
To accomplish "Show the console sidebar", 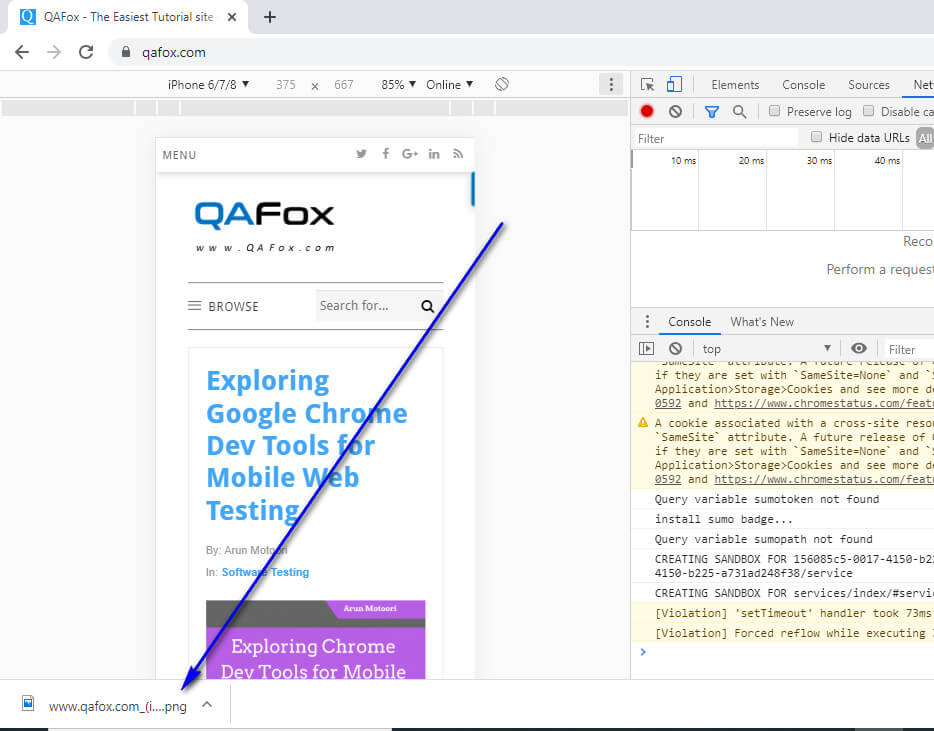I will [646, 349].
